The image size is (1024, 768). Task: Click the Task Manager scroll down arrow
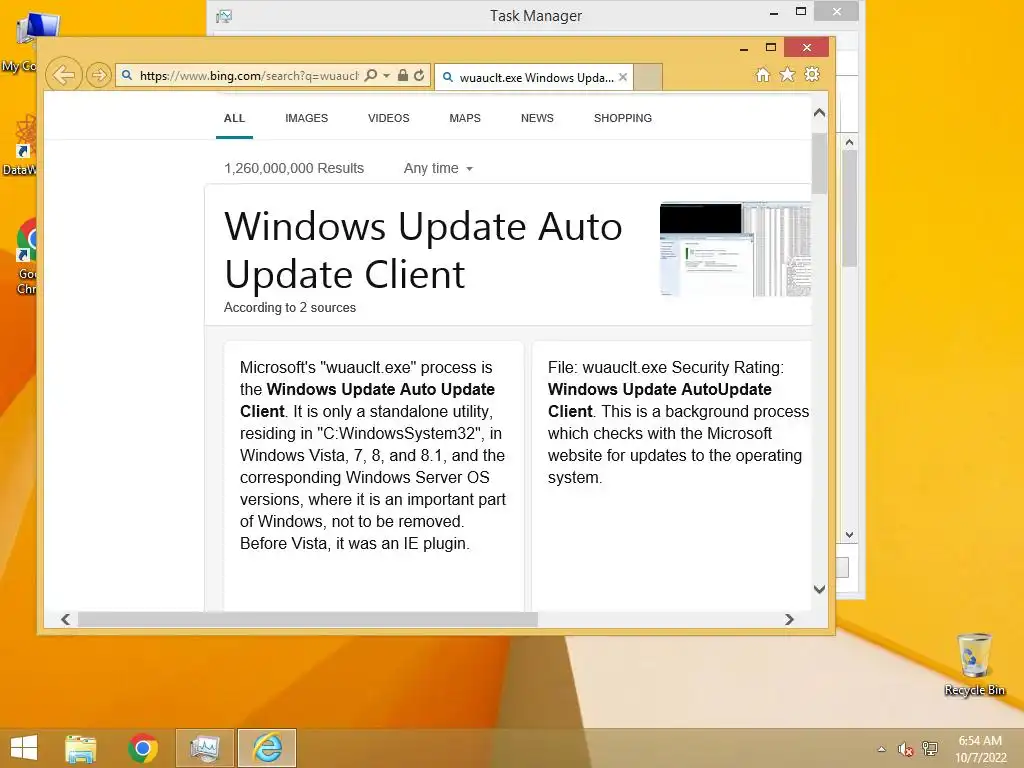pyautogui.click(x=849, y=535)
